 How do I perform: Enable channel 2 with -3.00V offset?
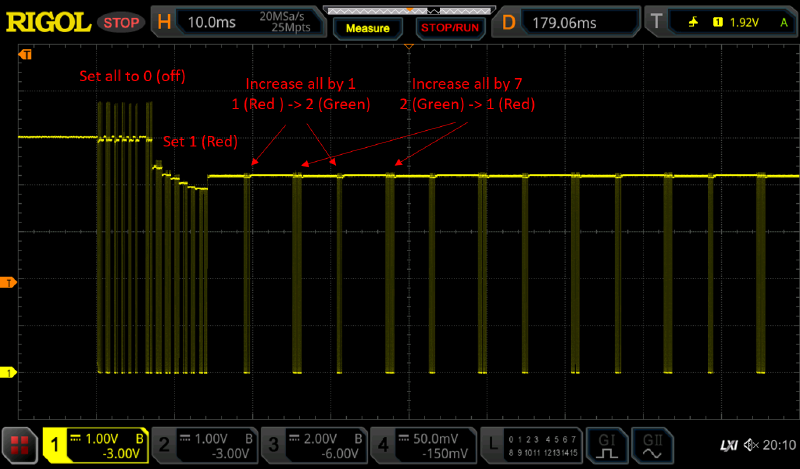click(205, 443)
